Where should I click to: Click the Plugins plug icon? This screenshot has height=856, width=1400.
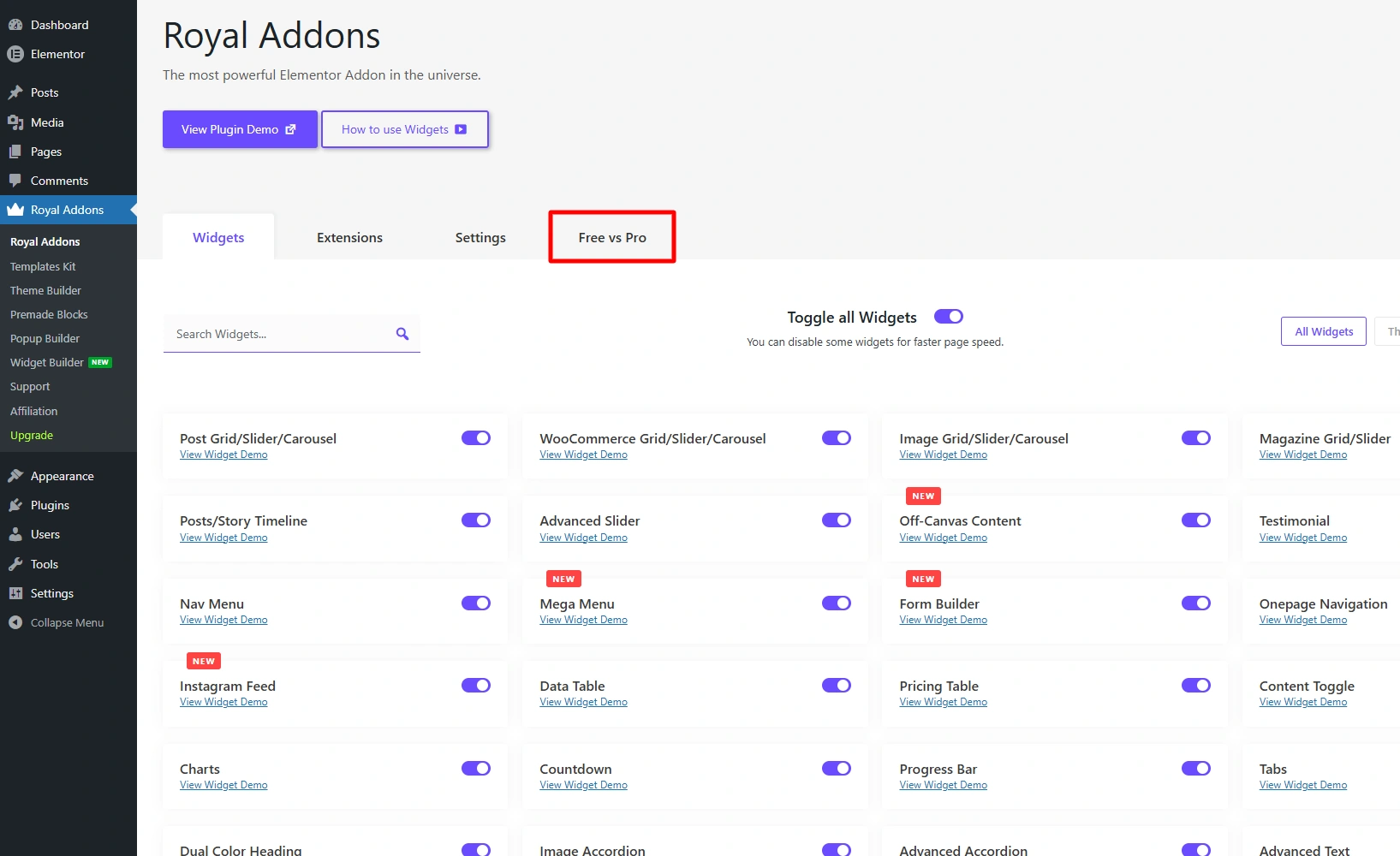15,505
